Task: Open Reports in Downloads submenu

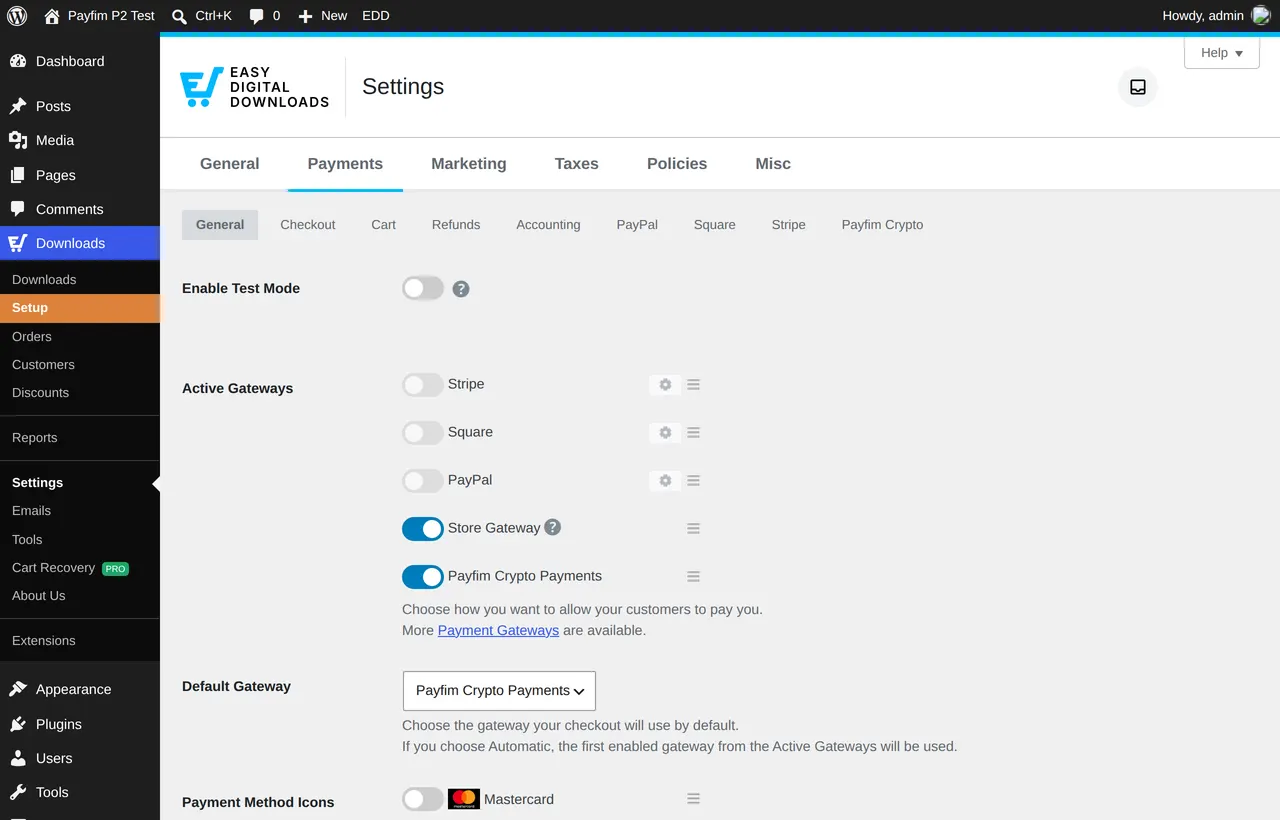Action: pyautogui.click(x=80, y=438)
